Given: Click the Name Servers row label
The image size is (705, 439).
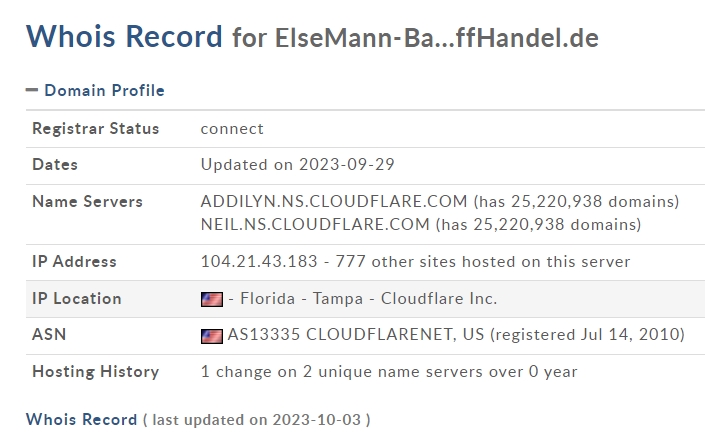Looking at the screenshot, I should pos(87,202).
